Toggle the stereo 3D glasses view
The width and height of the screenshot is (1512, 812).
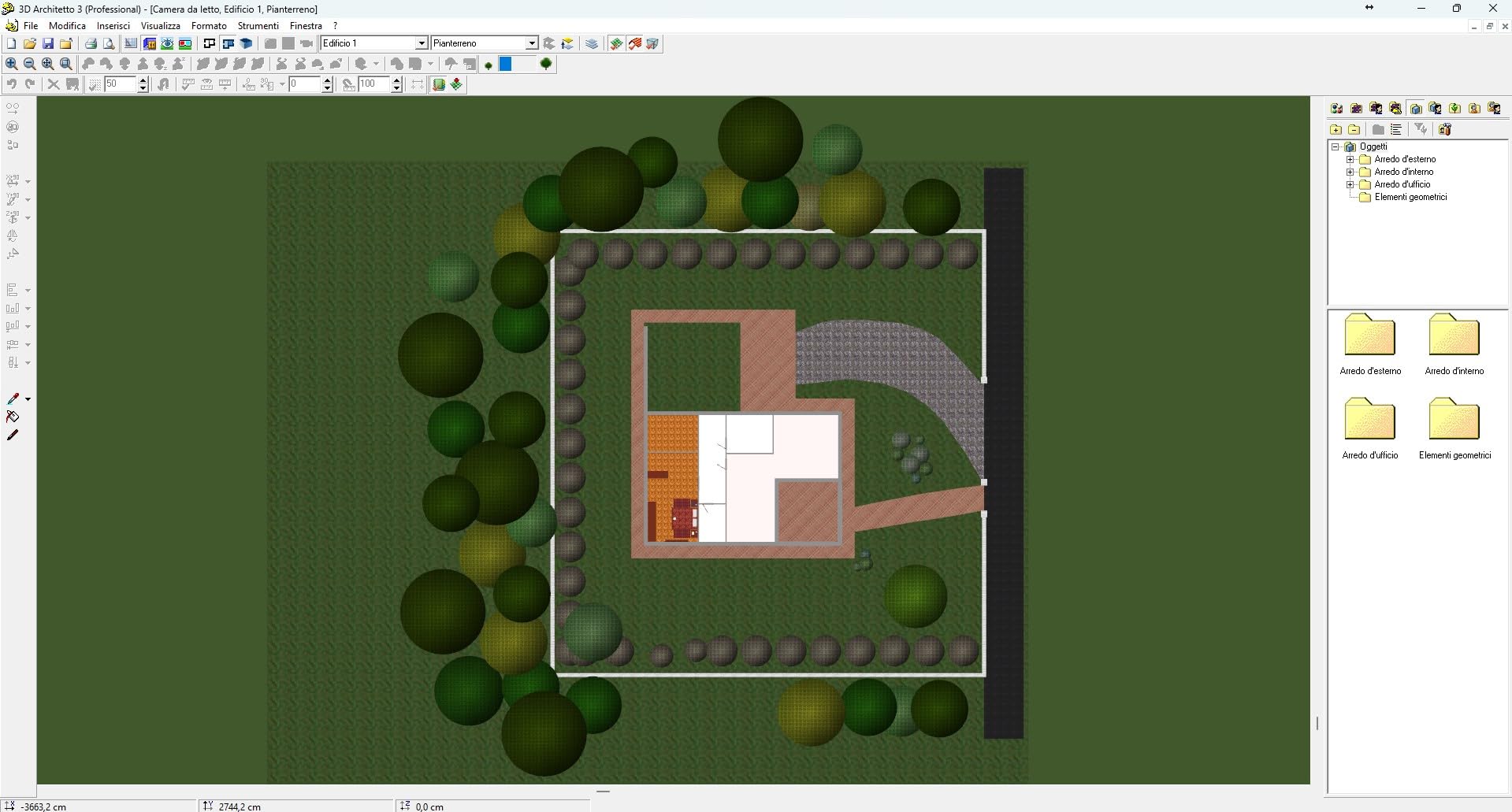(185, 44)
